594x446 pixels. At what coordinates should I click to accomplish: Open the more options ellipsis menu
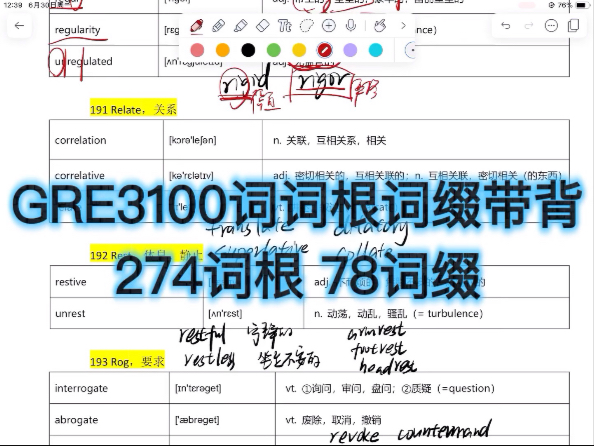pyautogui.click(x=551, y=26)
